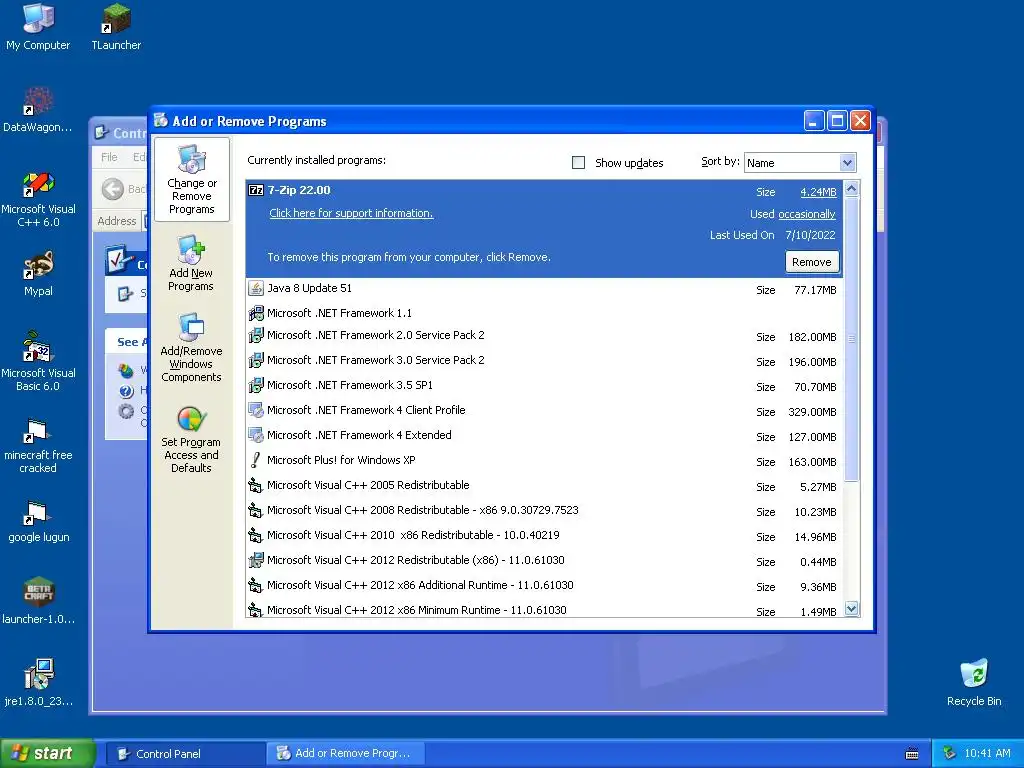Switch to Control Panel taskbar button
1024x768 pixels.
point(185,754)
